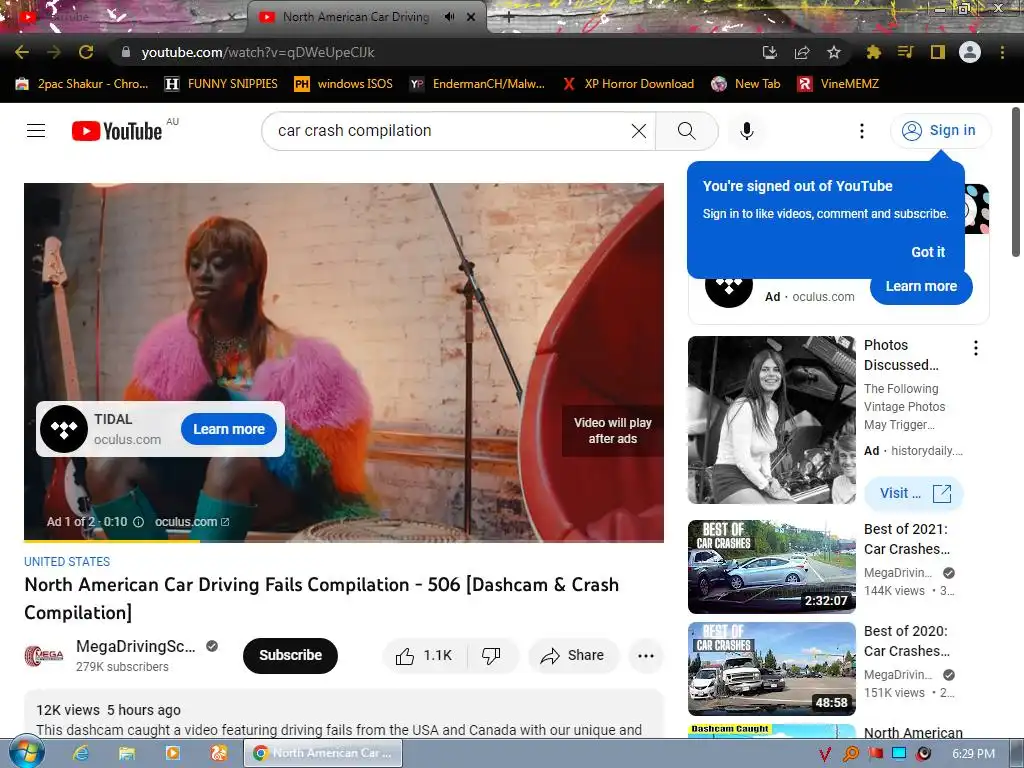Click the lock icon in the address bar

point(126,52)
